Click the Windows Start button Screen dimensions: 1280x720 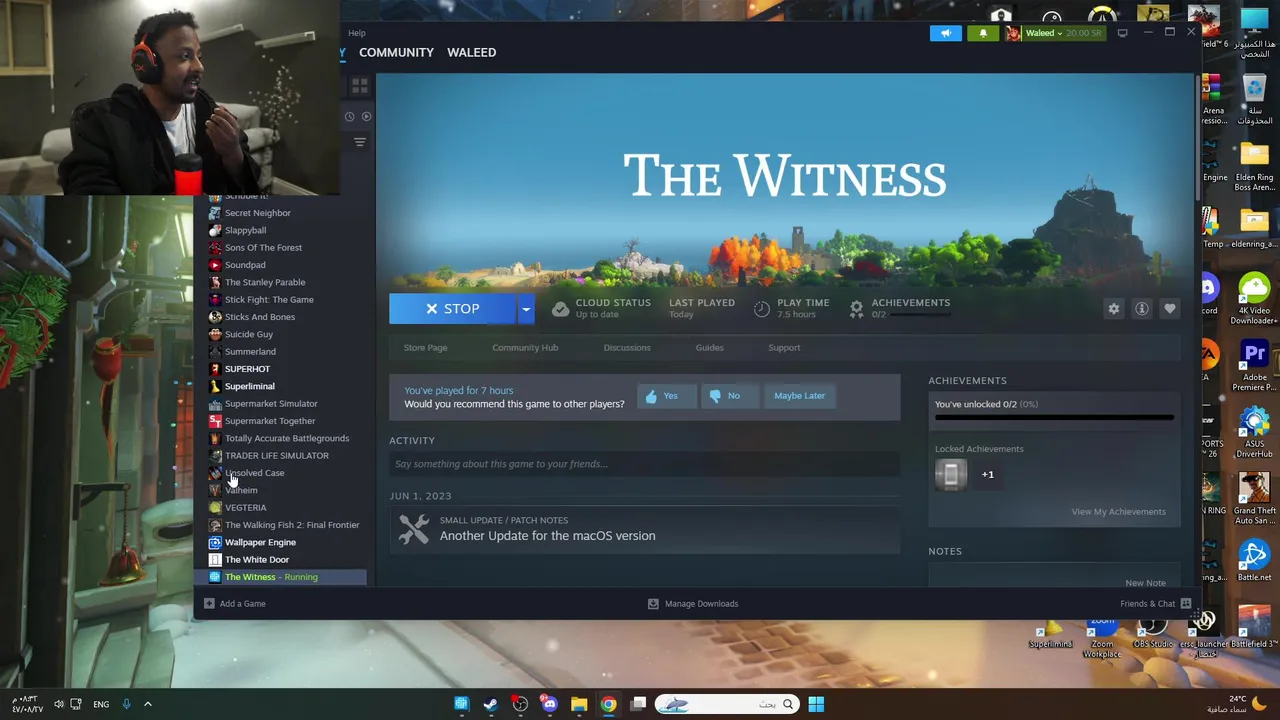pos(816,704)
